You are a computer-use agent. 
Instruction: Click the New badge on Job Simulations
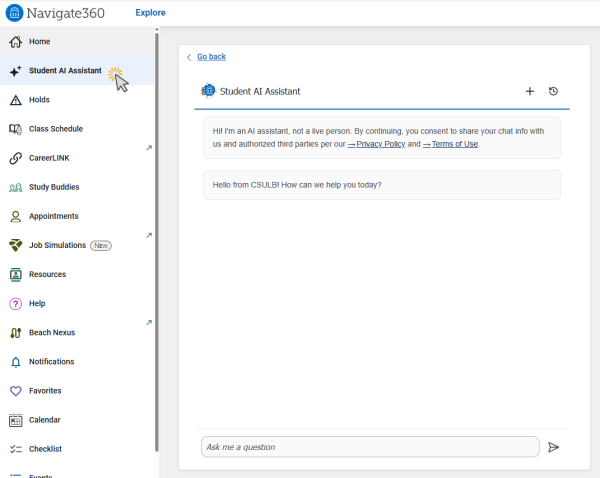[x=101, y=245]
